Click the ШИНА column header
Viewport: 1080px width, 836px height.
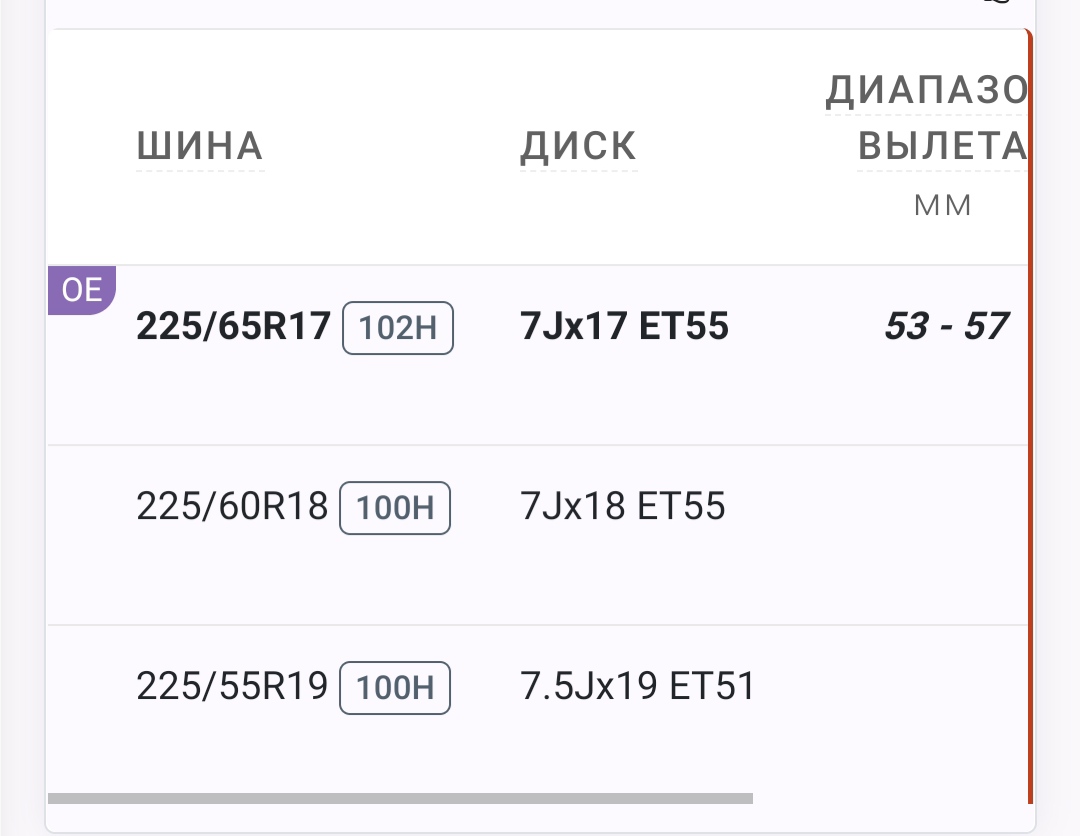(200, 147)
